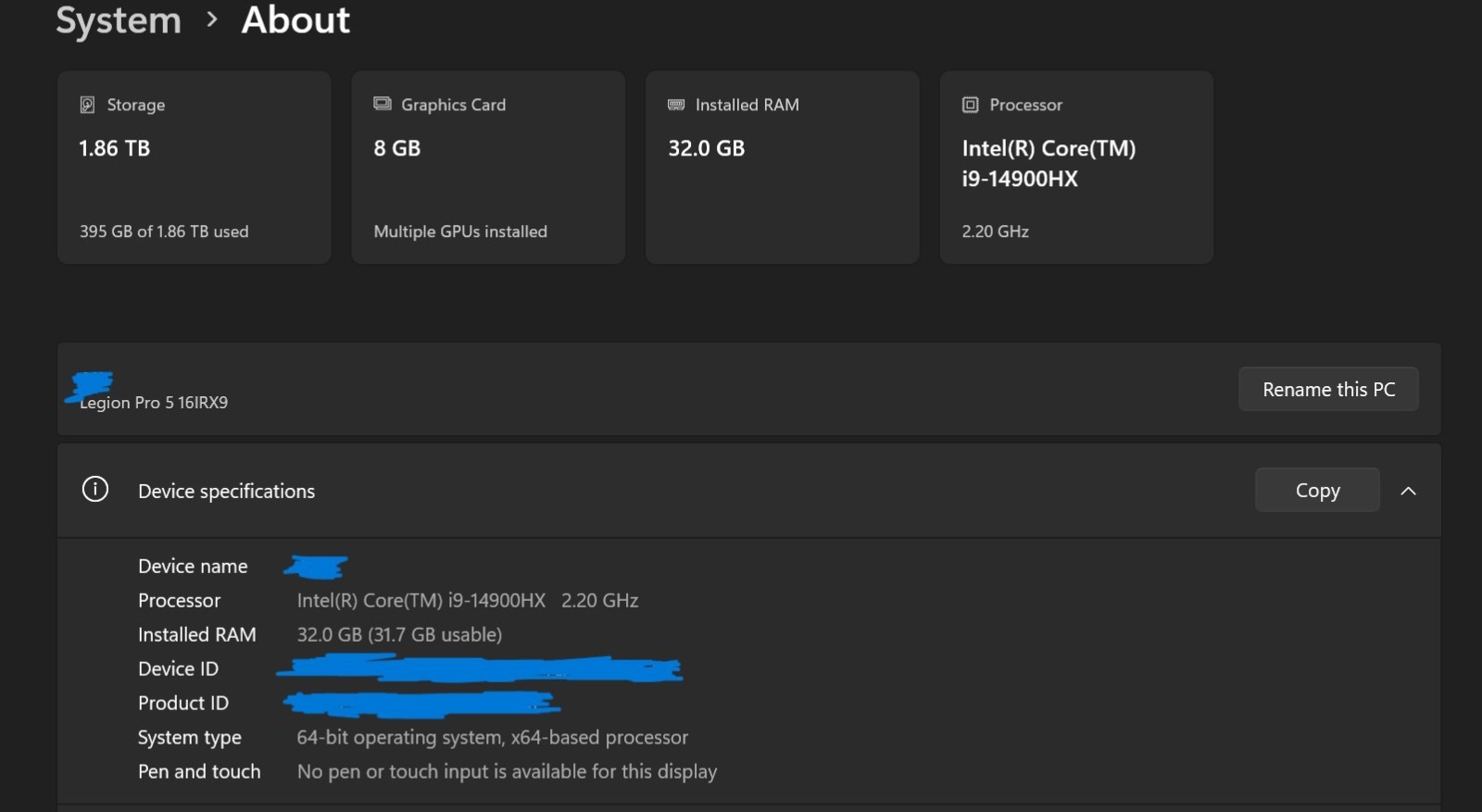This screenshot has height=812, width=1482.
Task: Open the Processor i9-14900HX card
Action: [1076, 168]
